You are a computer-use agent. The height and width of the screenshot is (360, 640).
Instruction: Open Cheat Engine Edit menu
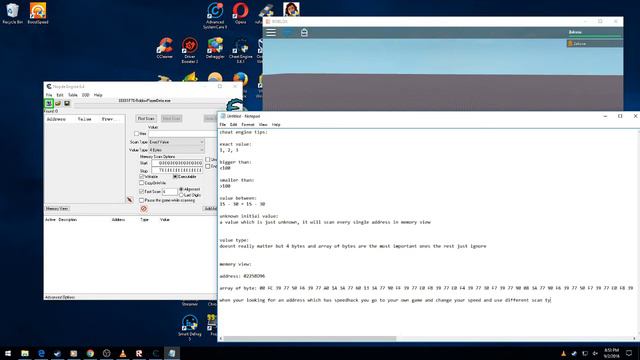[60, 95]
